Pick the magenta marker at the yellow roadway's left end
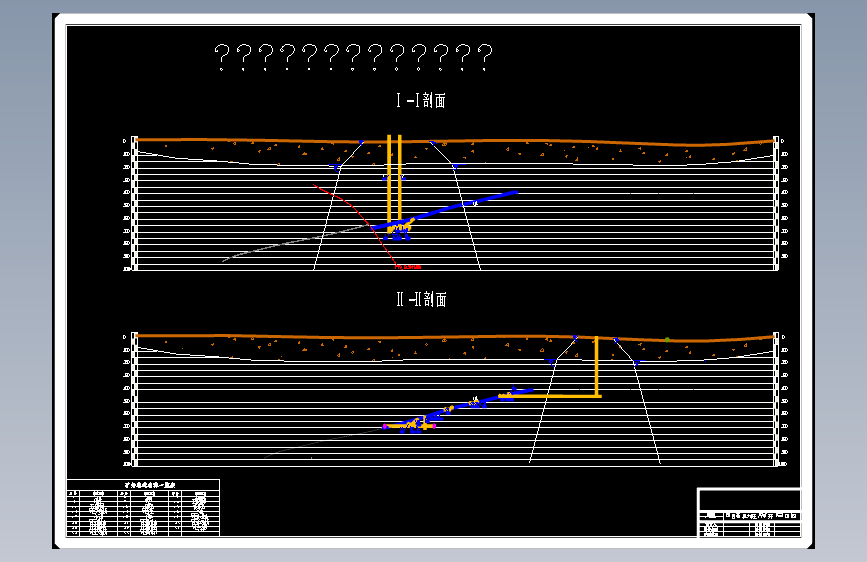867x562 pixels. [x=385, y=426]
